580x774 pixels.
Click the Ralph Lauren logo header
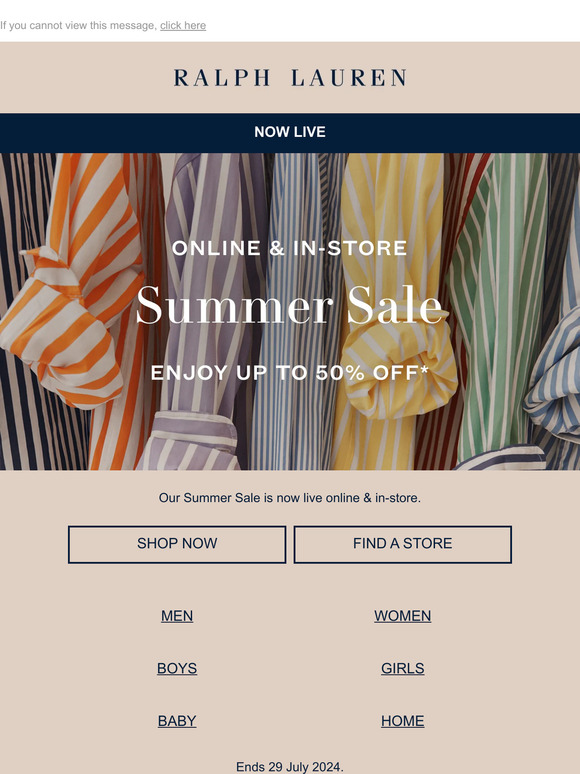(290, 78)
